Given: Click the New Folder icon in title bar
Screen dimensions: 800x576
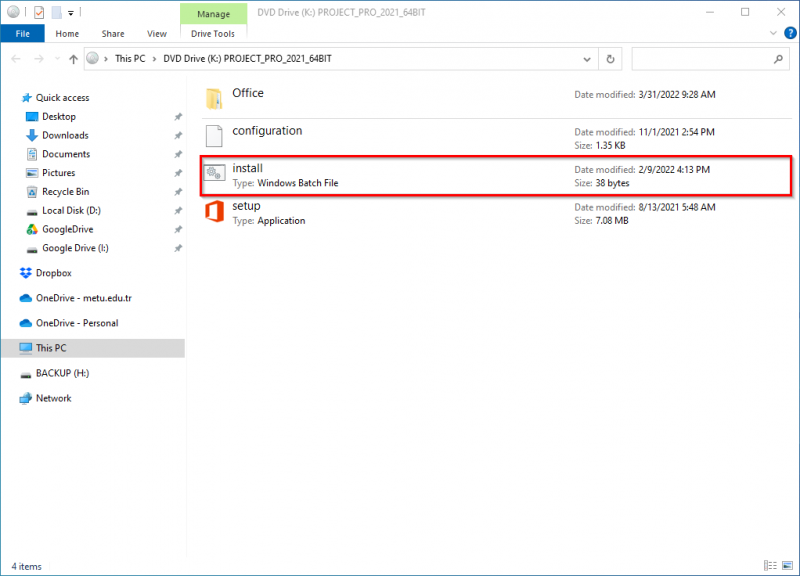Looking at the screenshot, I should 57,12.
